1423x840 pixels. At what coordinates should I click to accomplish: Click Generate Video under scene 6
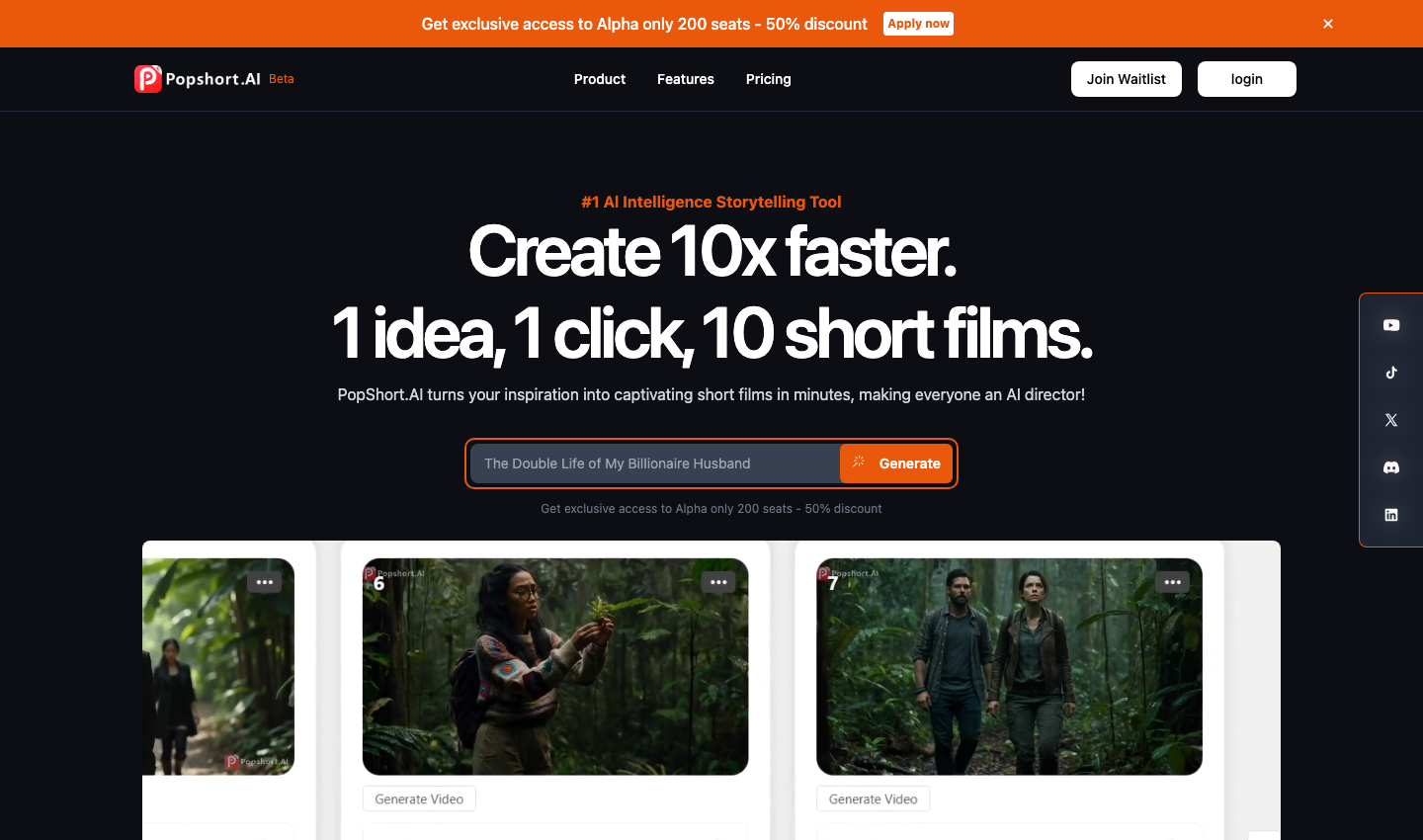(x=419, y=798)
